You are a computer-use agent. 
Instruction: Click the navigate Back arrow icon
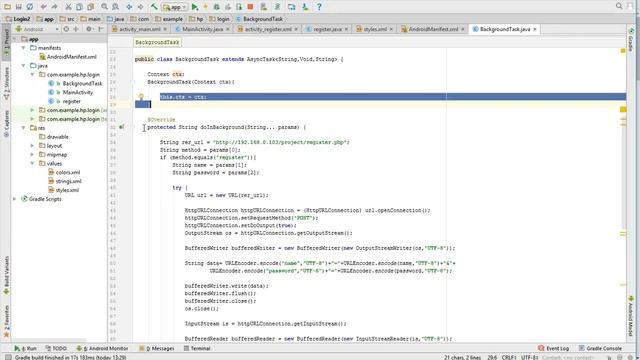[x=129, y=7]
